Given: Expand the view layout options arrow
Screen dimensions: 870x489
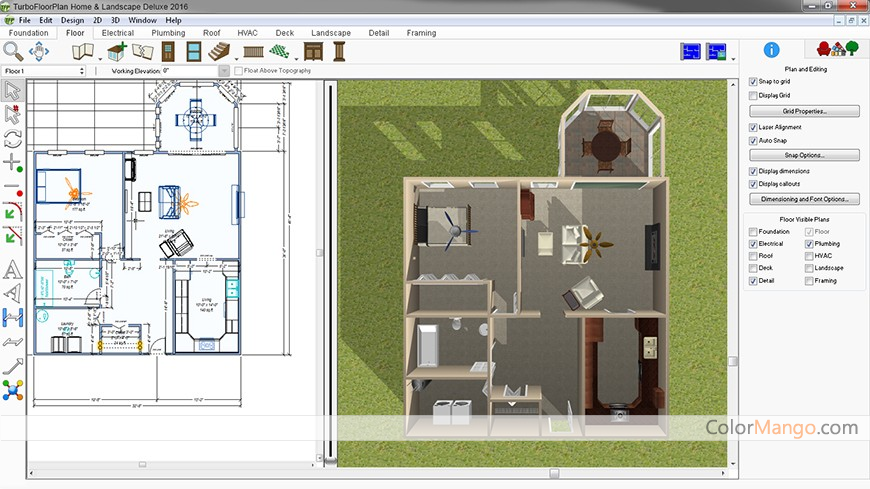Looking at the screenshot, I should coord(734,58).
